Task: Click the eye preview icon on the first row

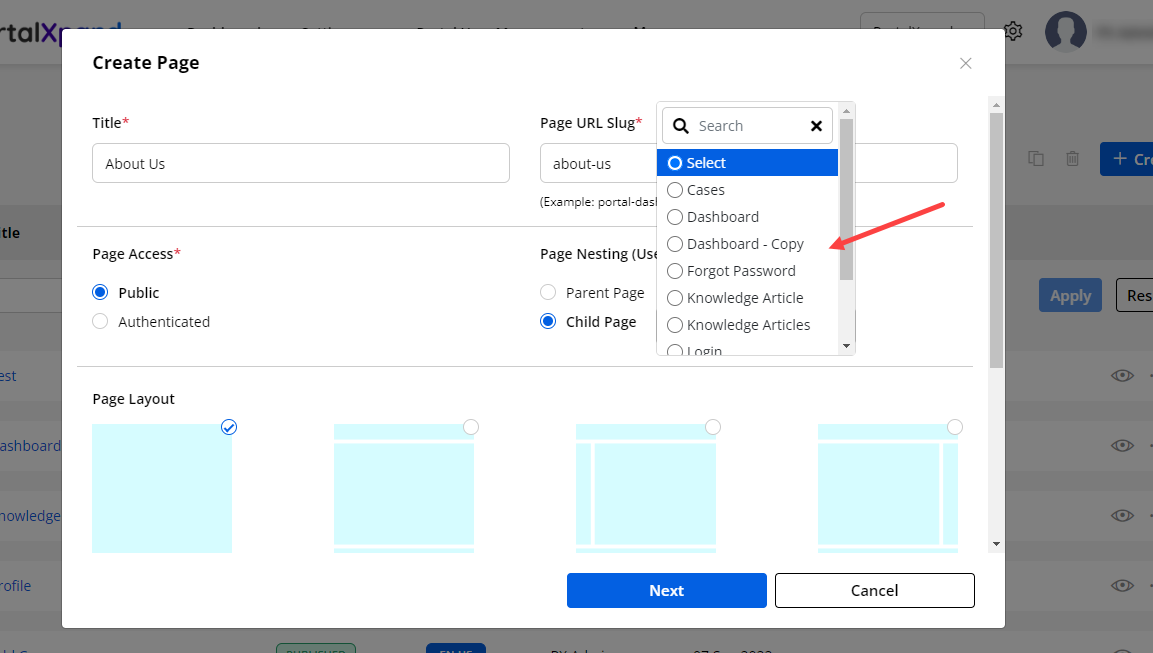Action: click(x=1122, y=376)
